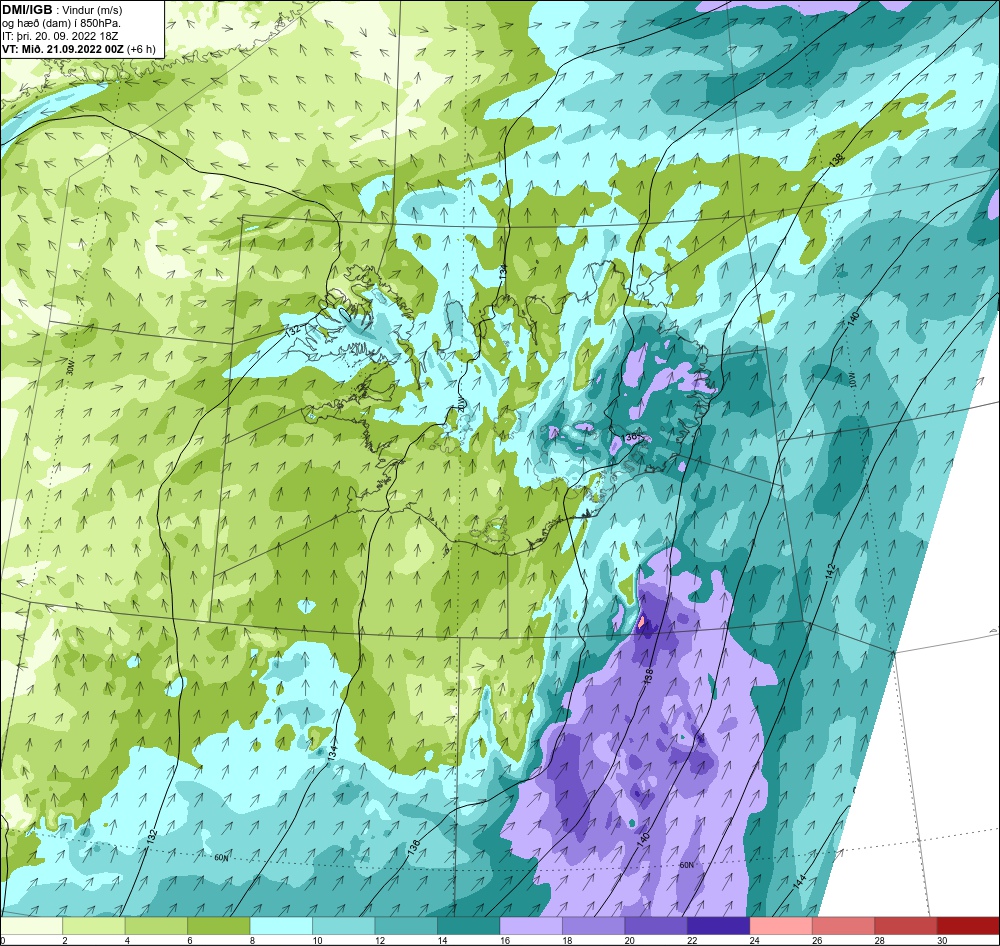This screenshot has height=946, width=1000.
Task: Select the 6–8 m/s dark green legend swatch
Action: pyautogui.click(x=219, y=925)
